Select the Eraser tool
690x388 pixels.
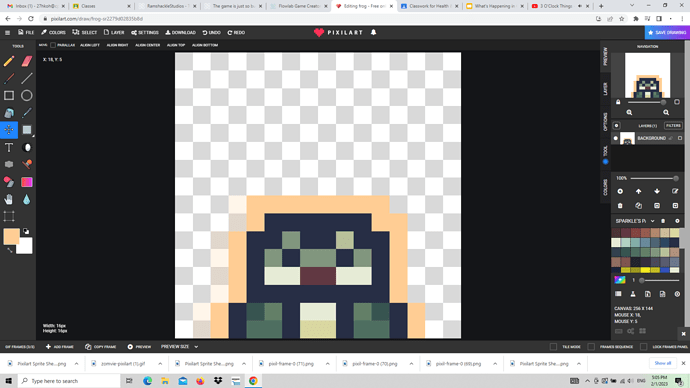(27, 61)
